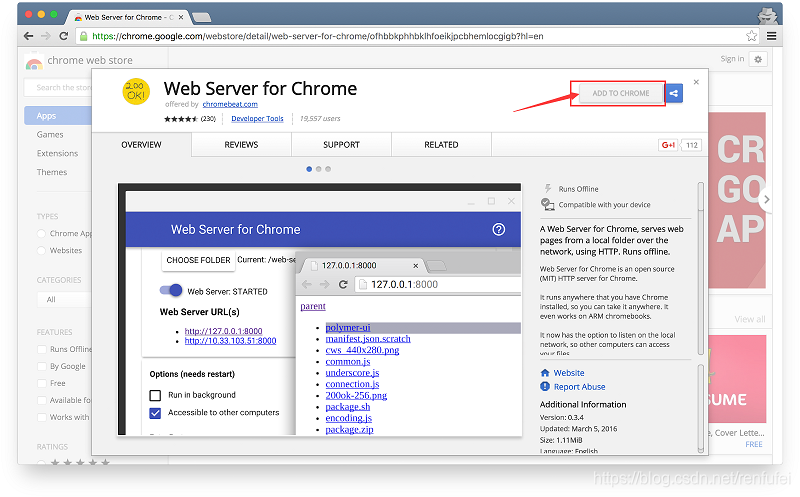Image resolution: width=800 pixels, height=497 pixels.
Task: Switch to the RELATED tab
Action: 441,145
